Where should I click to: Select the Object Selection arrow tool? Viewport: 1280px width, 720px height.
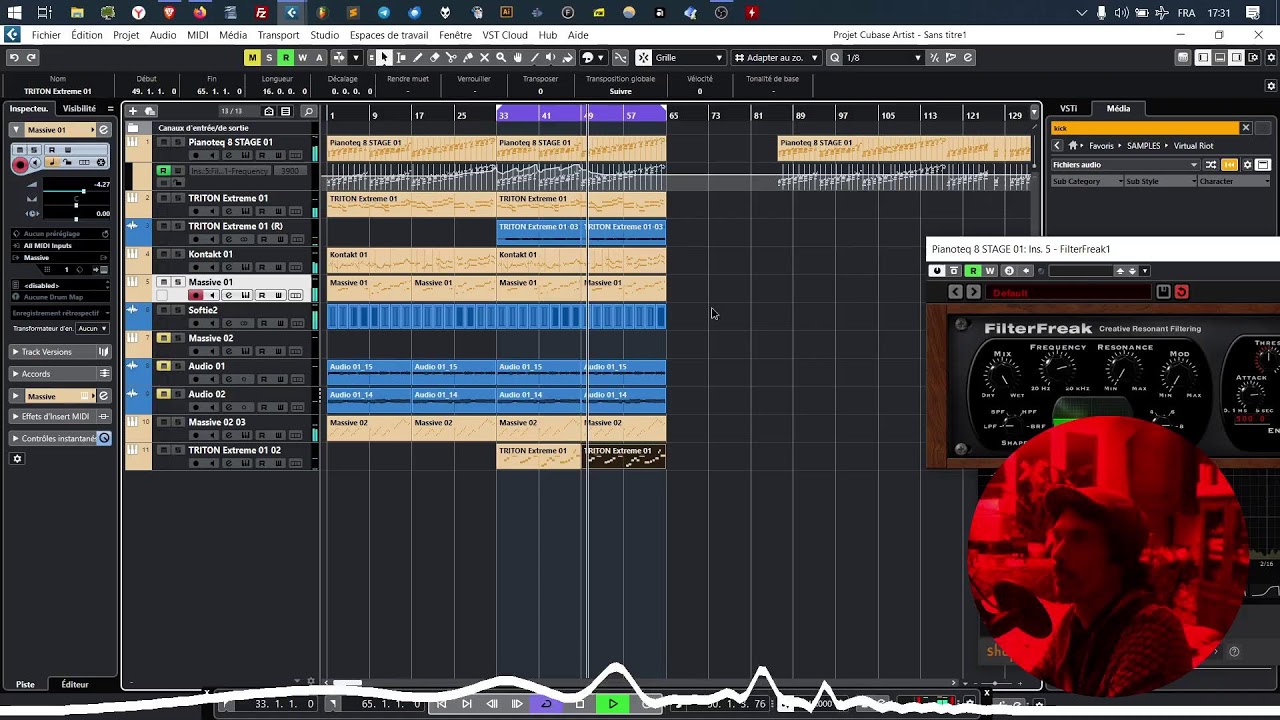pyautogui.click(x=385, y=57)
